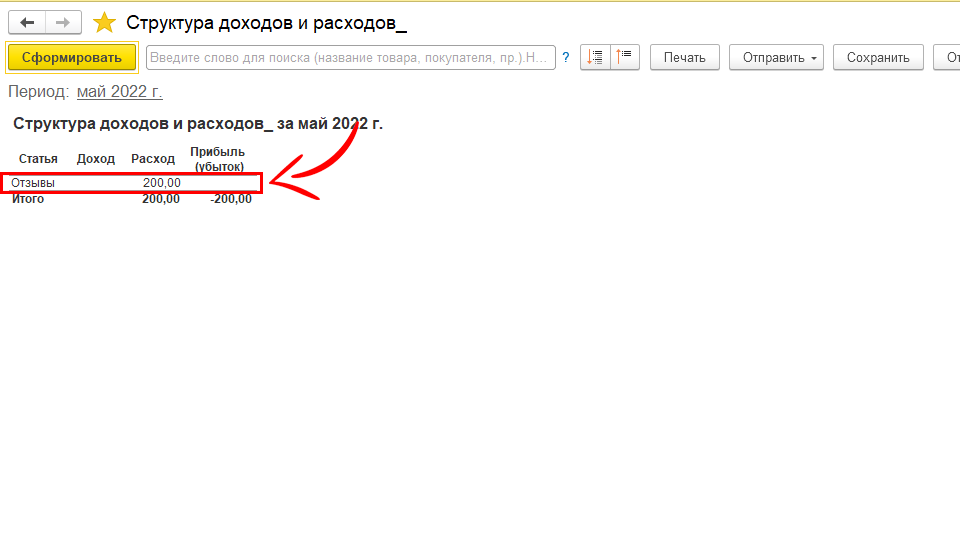
Task: Change period via май 2022 г. link
Action: [119, 92]
